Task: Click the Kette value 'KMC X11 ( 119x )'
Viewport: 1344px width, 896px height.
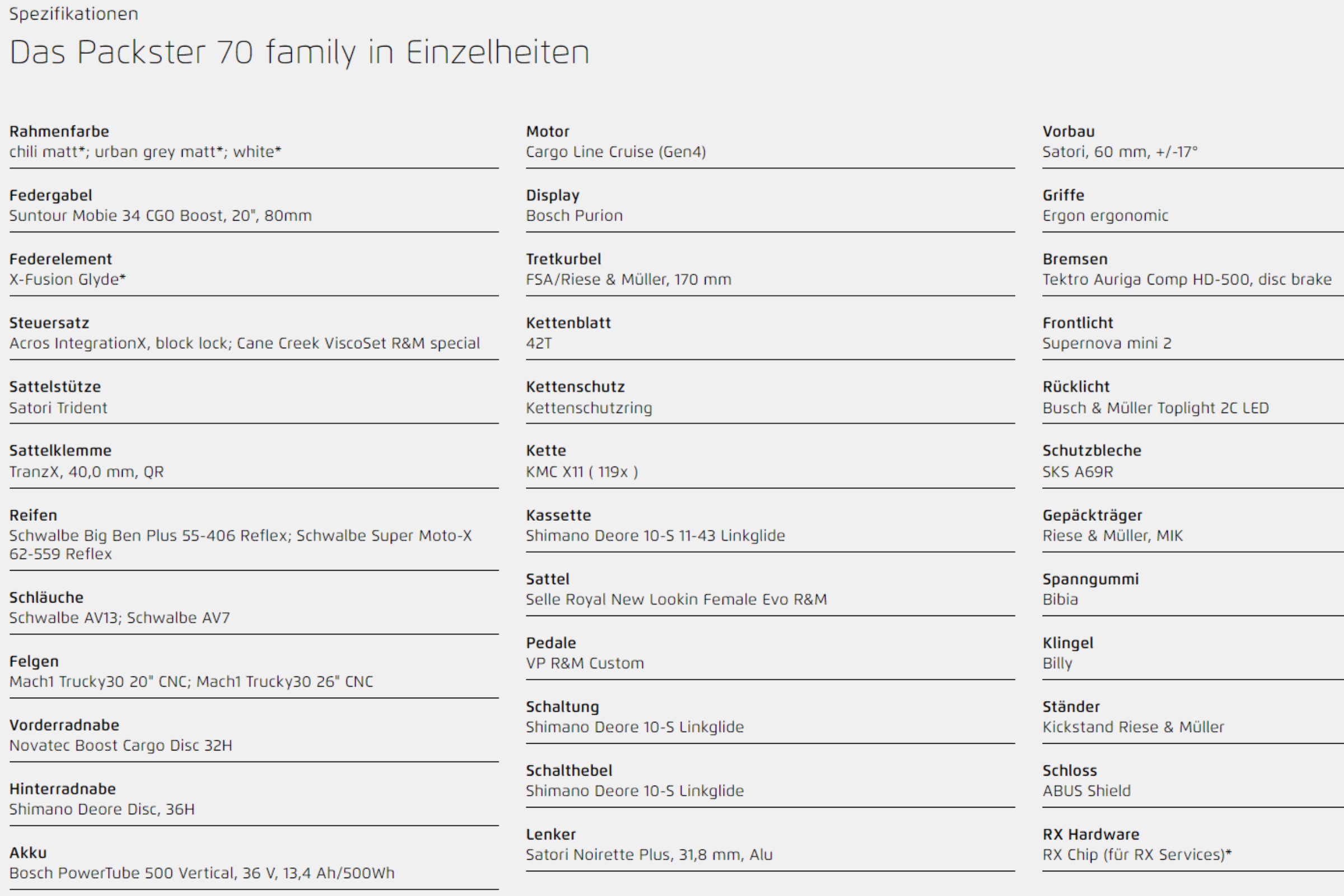Action: [x=582, y=472]
